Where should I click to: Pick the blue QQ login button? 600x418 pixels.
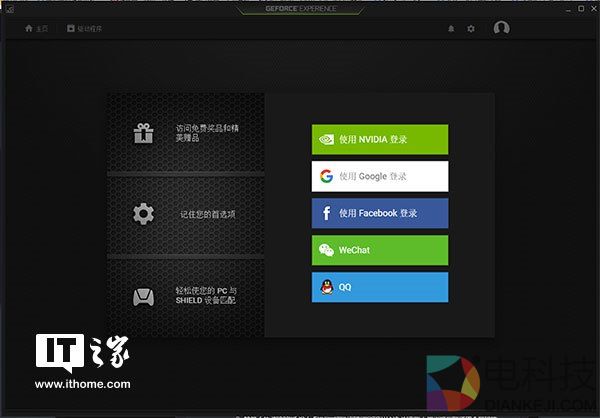pos(380,287)
